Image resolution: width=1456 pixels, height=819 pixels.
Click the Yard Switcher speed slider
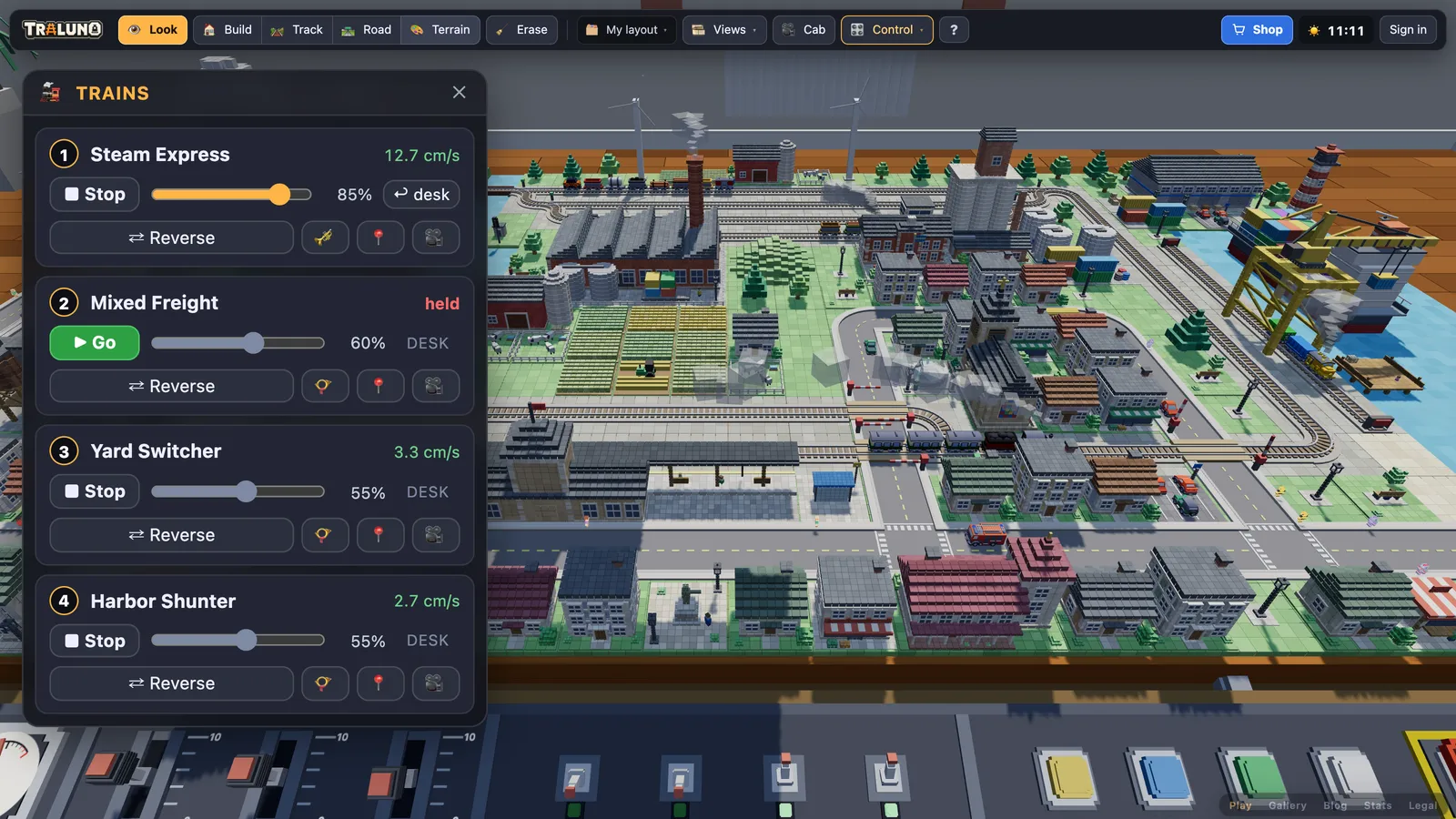click(x=238, y=491)
